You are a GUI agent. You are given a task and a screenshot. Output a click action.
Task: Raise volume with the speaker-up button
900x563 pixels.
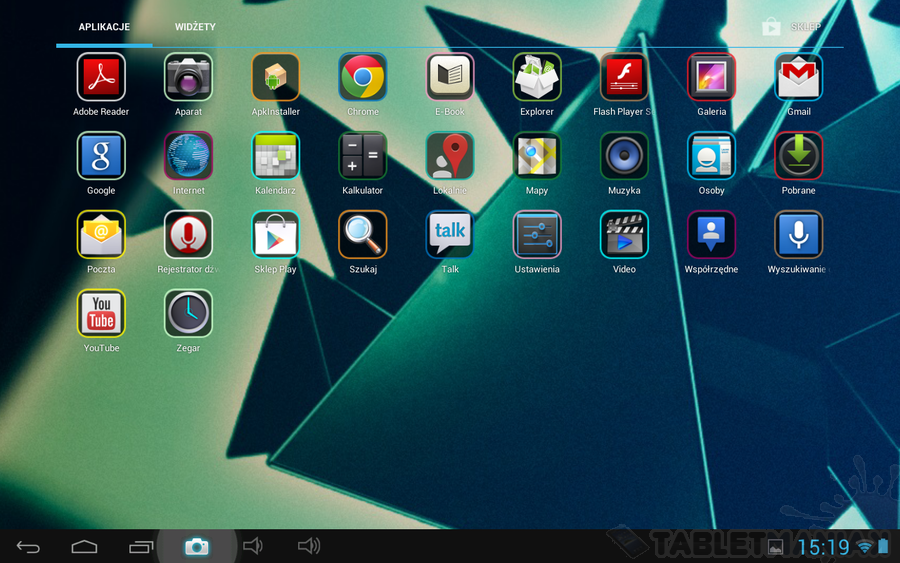(x=309, y=546)
